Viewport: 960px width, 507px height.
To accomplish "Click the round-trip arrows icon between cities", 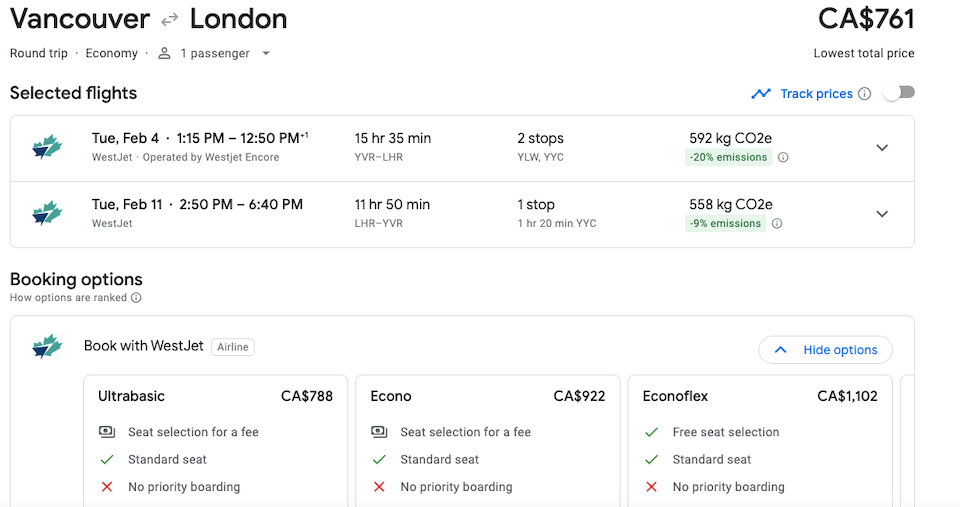I will click(x=170, y=20).
